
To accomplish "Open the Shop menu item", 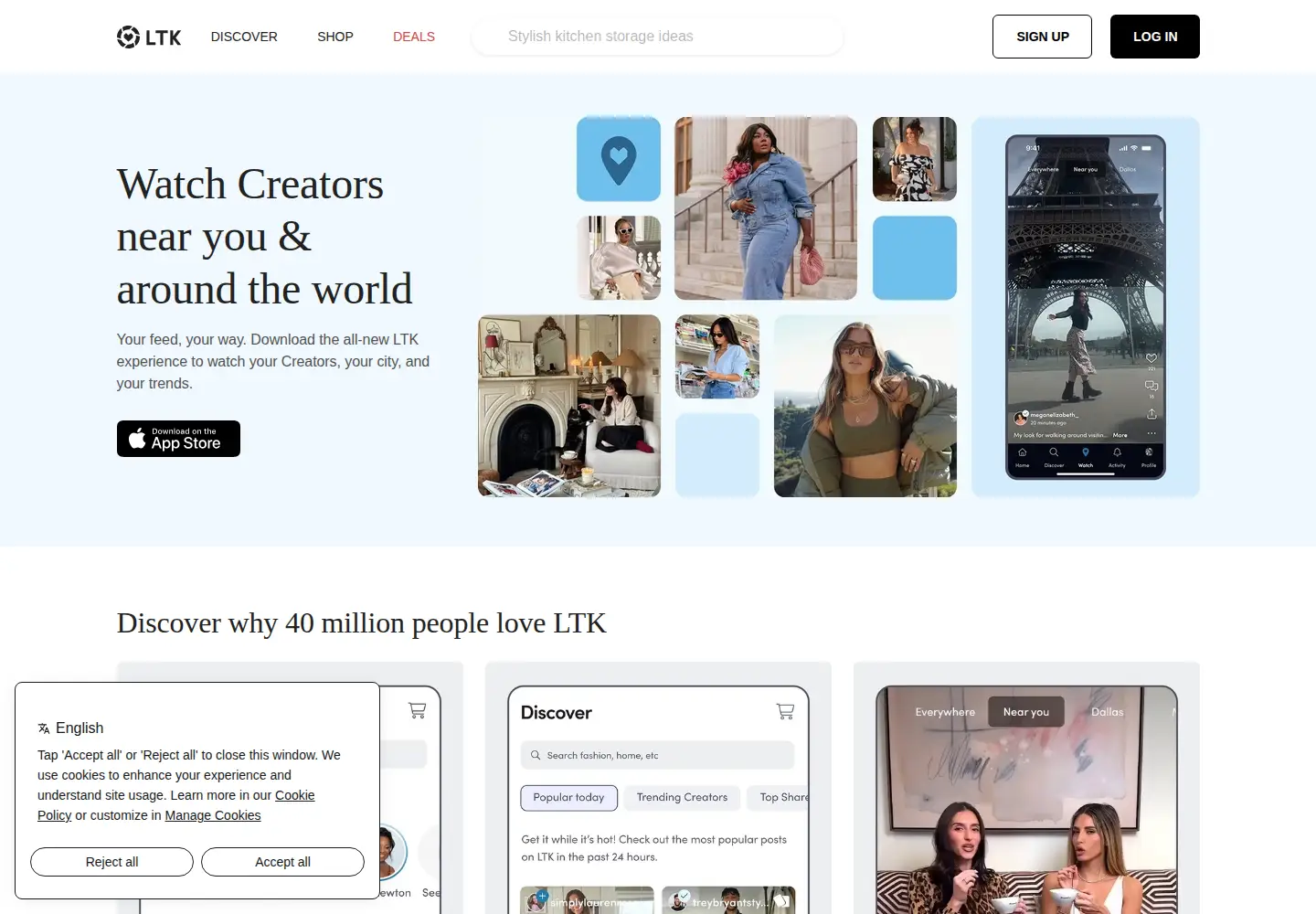I will tap(335, 37).
